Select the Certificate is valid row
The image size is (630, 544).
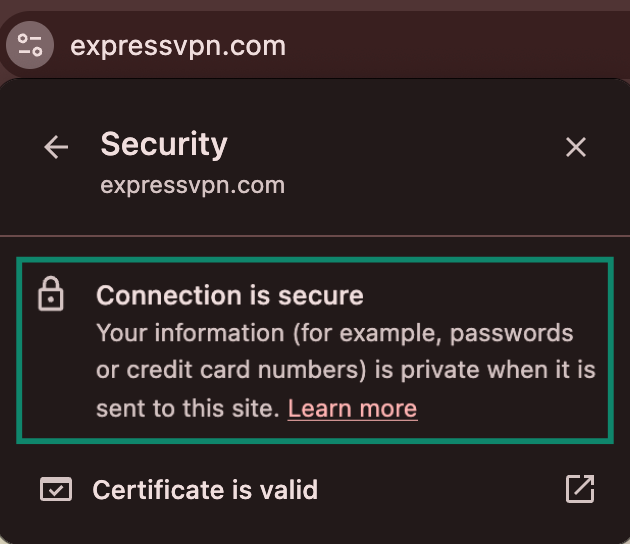(x=300, y=490)
